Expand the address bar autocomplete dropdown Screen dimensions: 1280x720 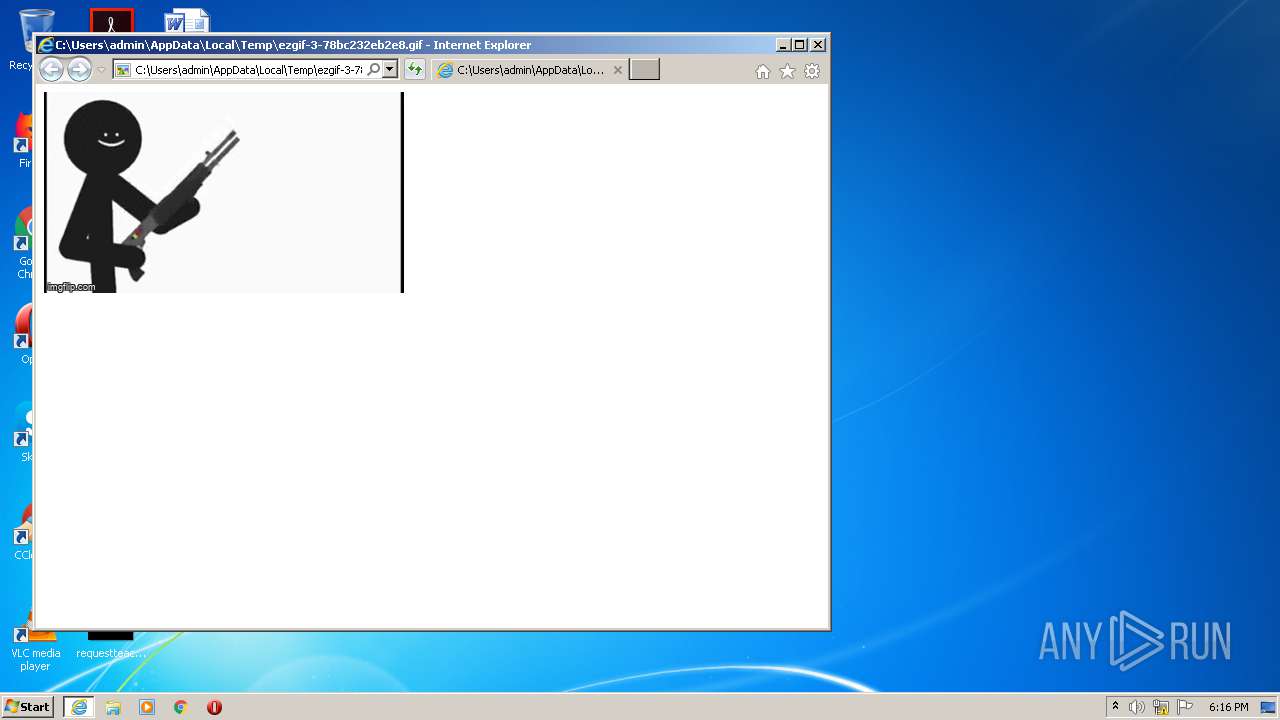[x=390, y=70]
